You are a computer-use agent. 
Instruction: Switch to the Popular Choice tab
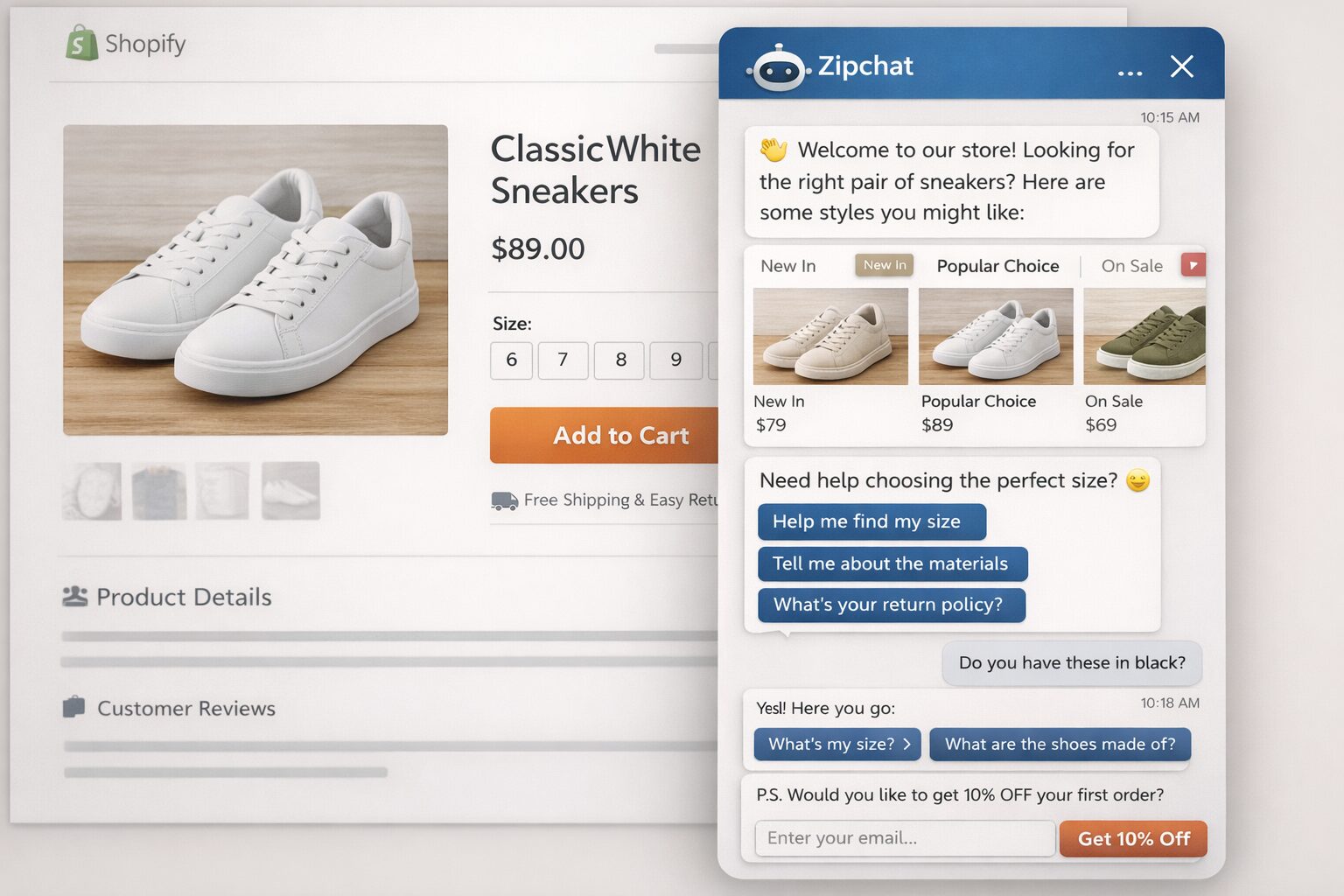tap(997, 265)
